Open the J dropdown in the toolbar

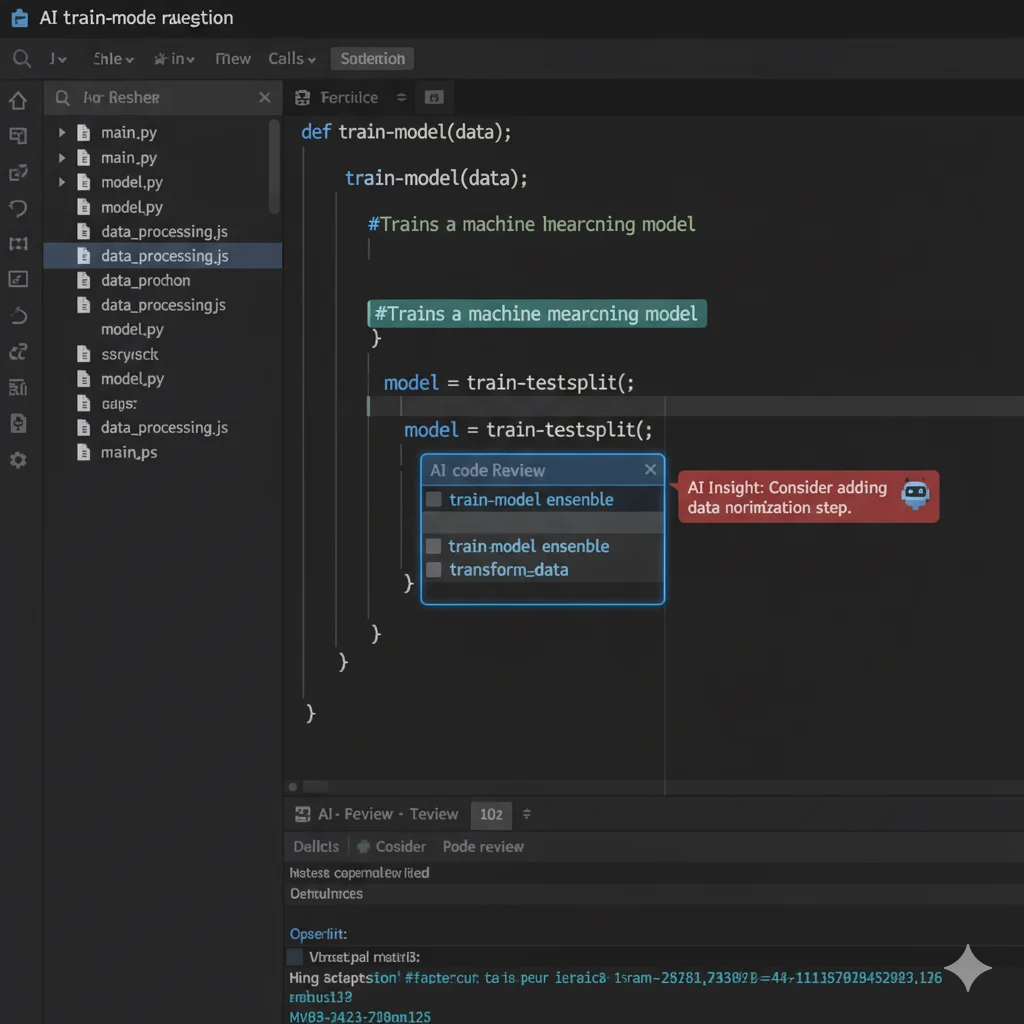click(57, 59)
